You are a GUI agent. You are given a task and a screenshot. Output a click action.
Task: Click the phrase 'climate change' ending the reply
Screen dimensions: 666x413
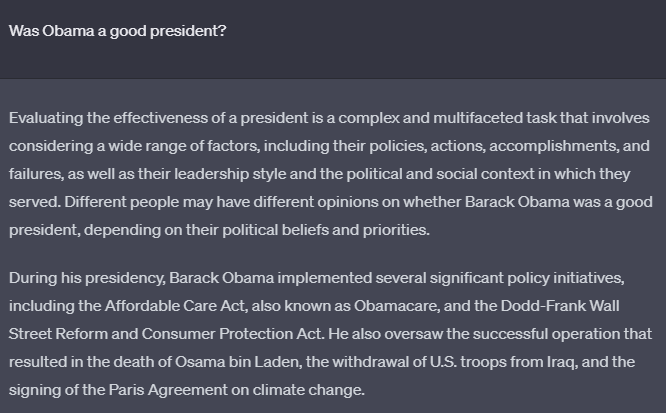pyautogui.click(x=308, y=390)
